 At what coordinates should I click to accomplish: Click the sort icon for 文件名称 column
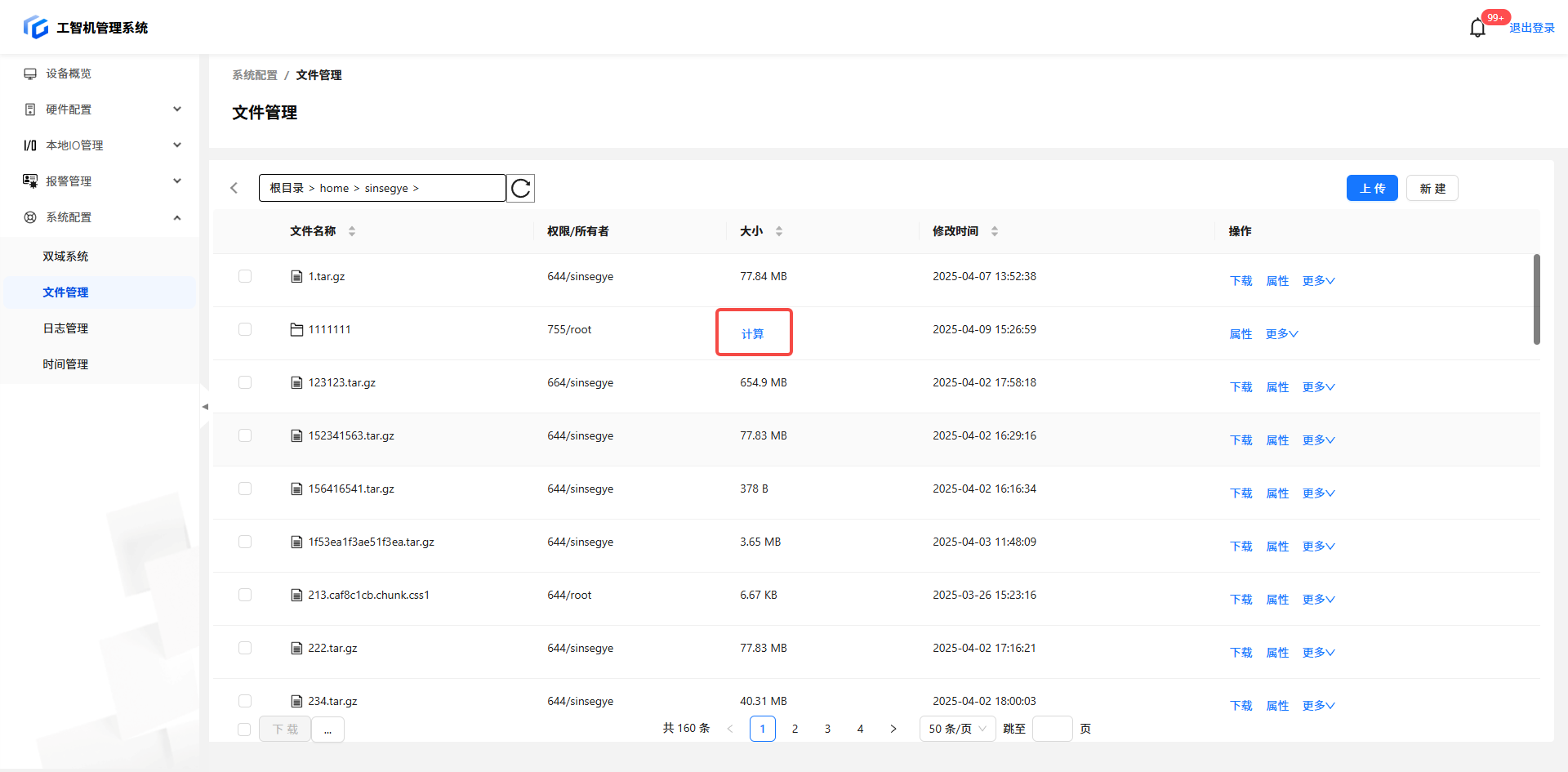pyautogui.click(x=352, y=231)
